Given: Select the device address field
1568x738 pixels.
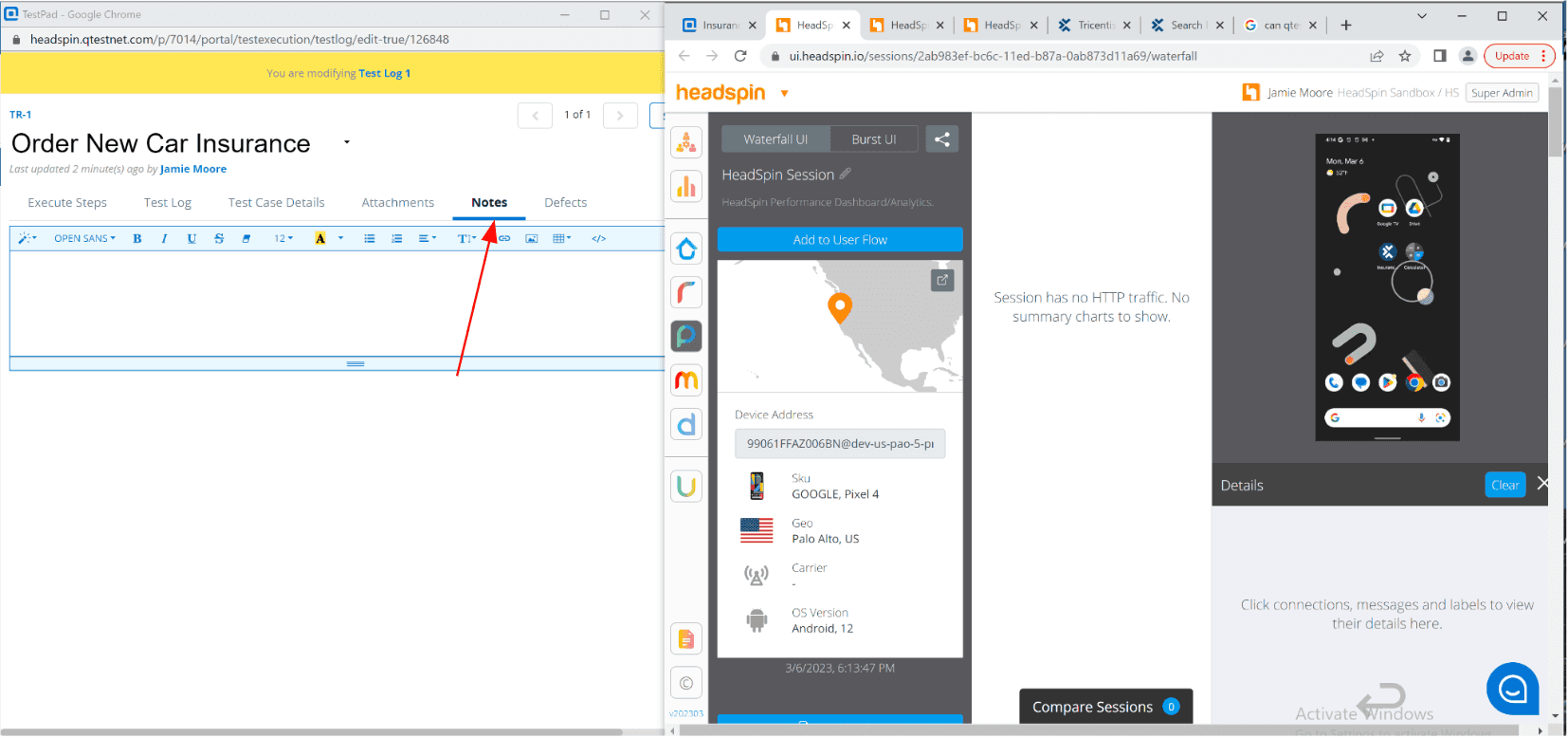Looking at the screenshot, I should click(840, 444).
